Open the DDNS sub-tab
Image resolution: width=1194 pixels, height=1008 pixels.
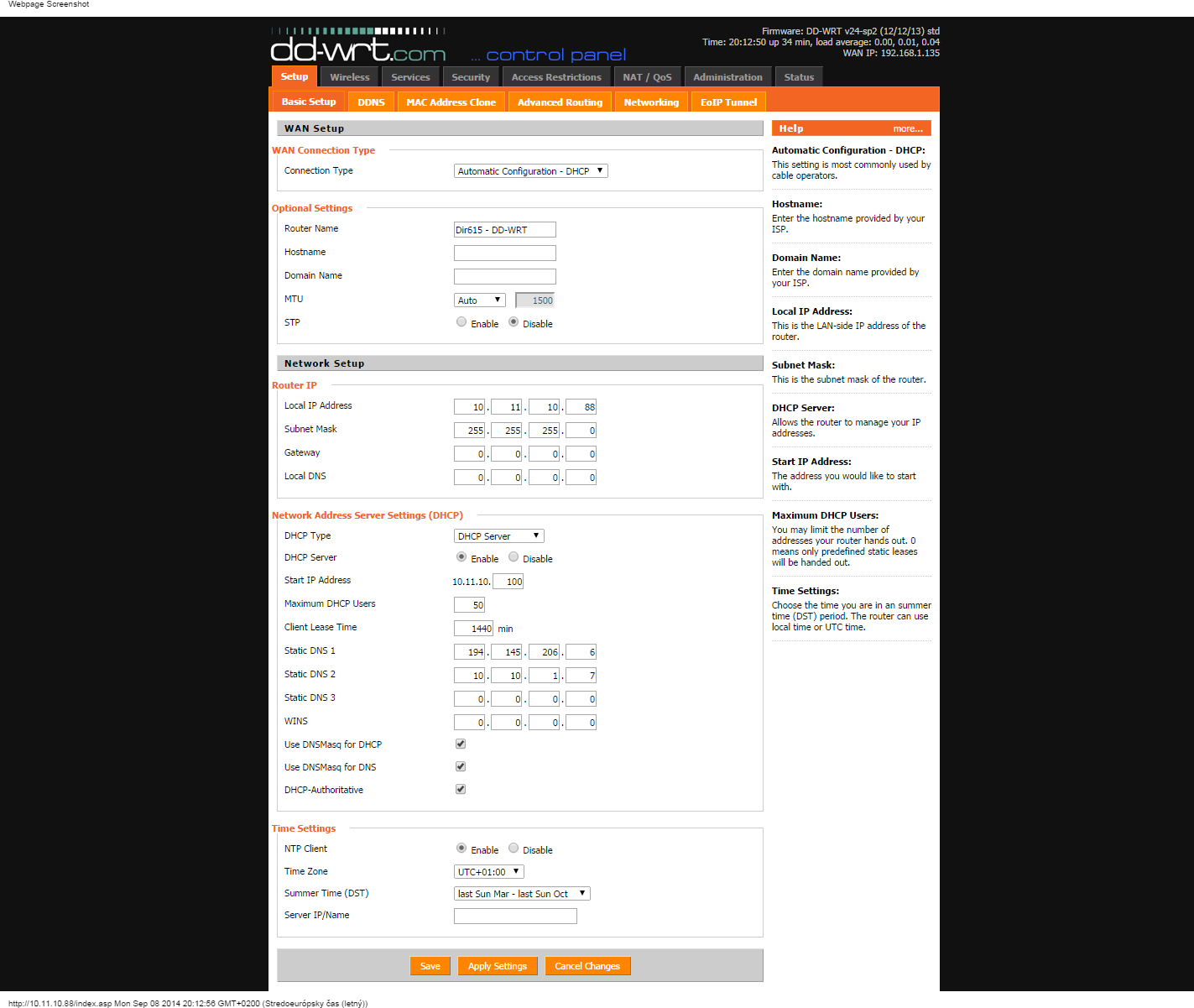click(371, 101)
